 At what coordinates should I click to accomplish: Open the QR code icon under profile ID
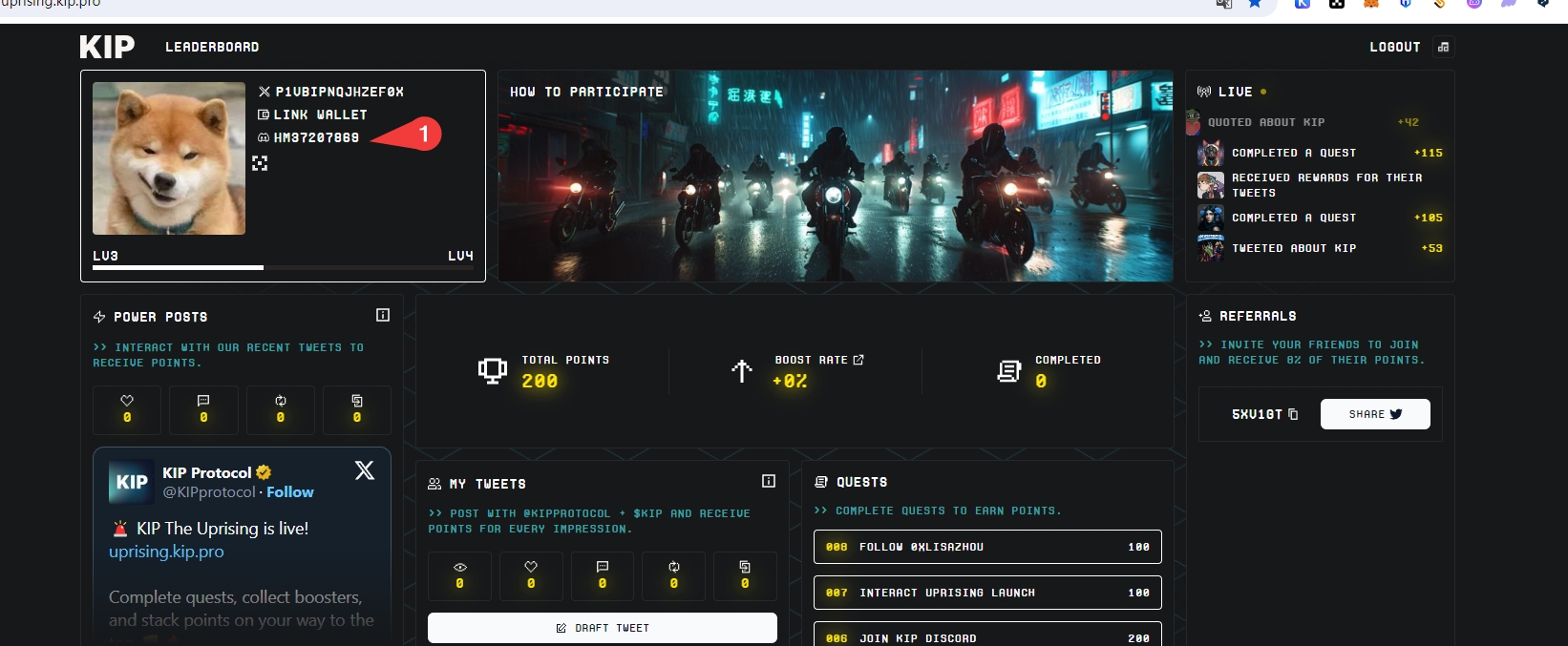coord(260,163)
